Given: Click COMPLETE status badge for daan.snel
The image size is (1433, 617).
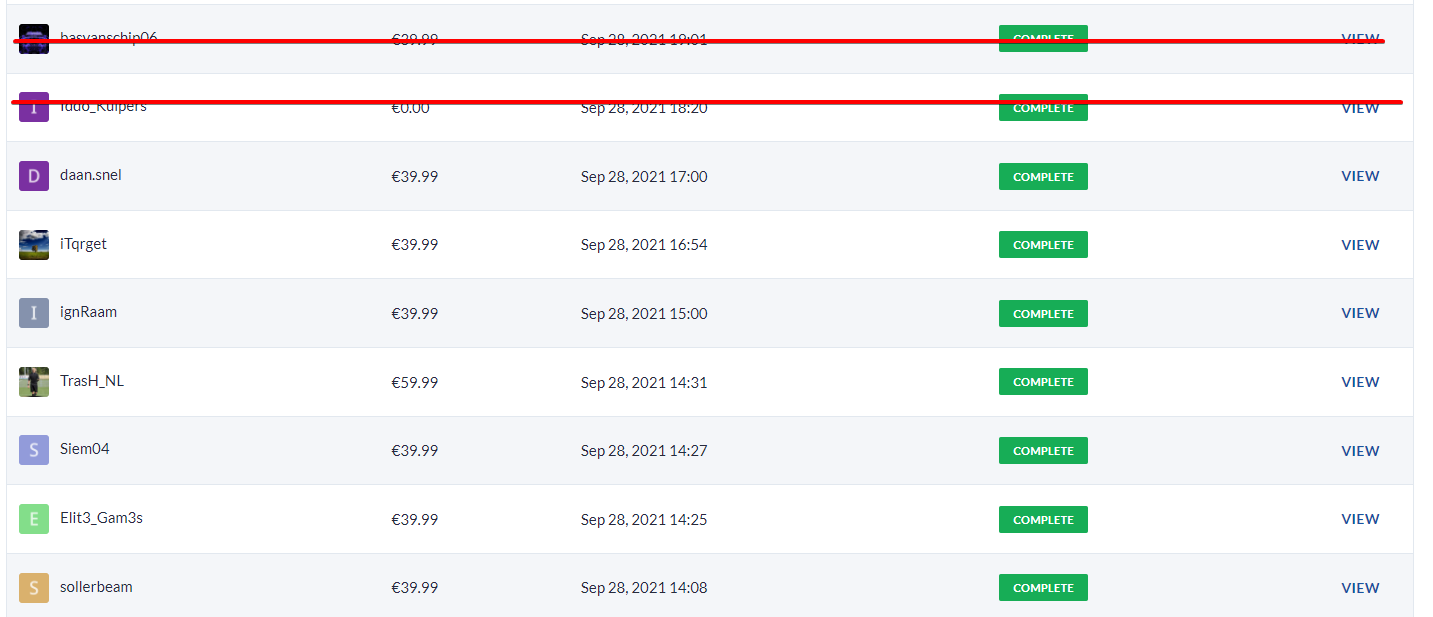Looking at the screenshot, I should tap(1043, 177).
